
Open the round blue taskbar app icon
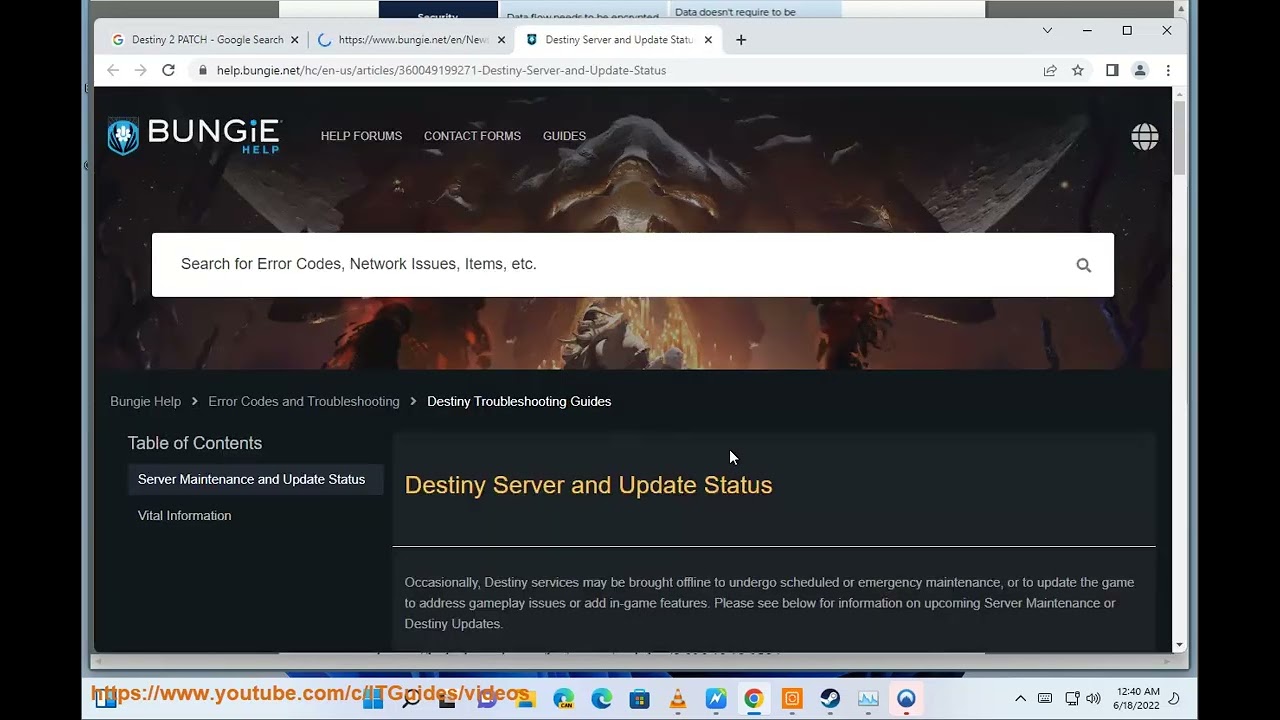pyautogui.click(x=906, y=699)
